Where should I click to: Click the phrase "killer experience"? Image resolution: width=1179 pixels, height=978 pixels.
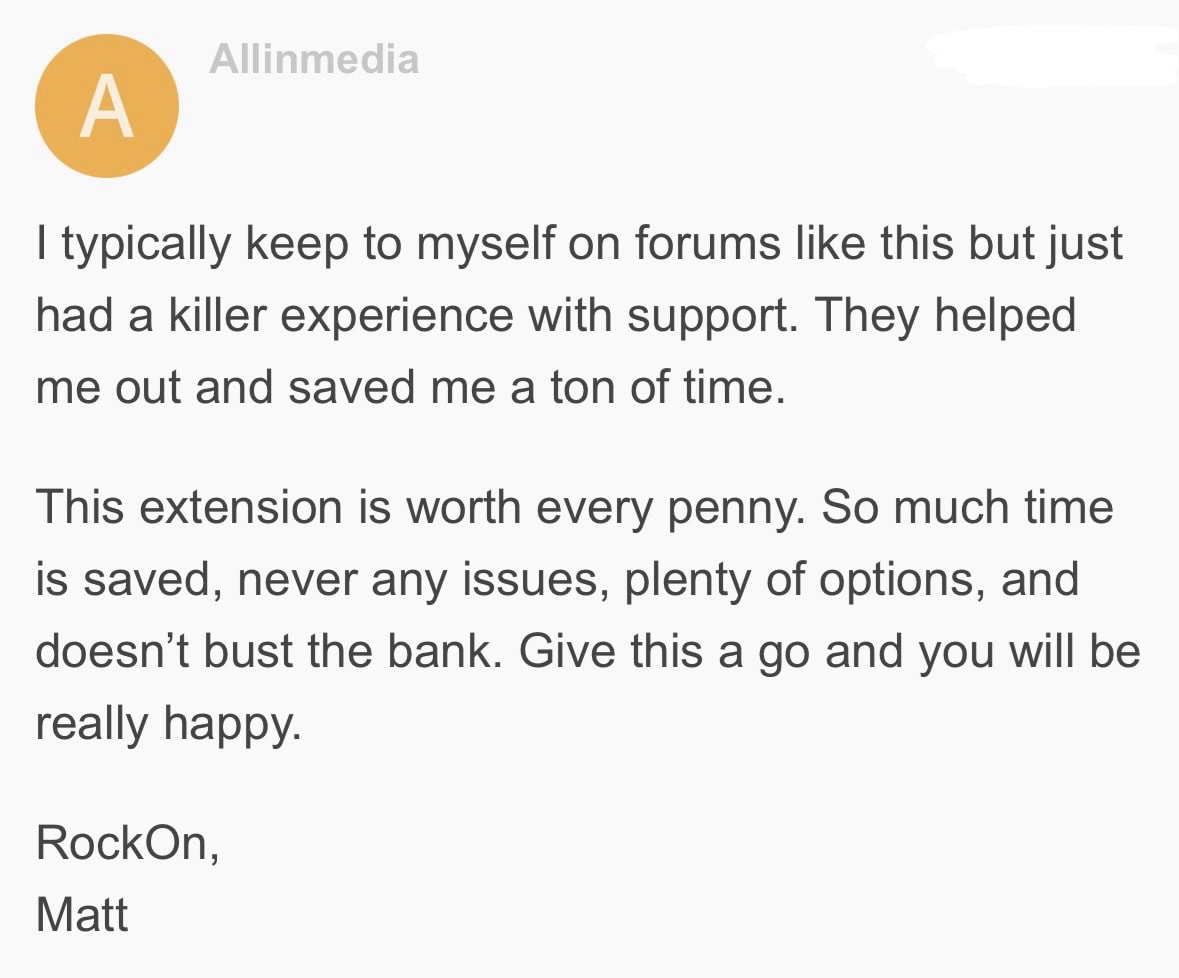341,316
